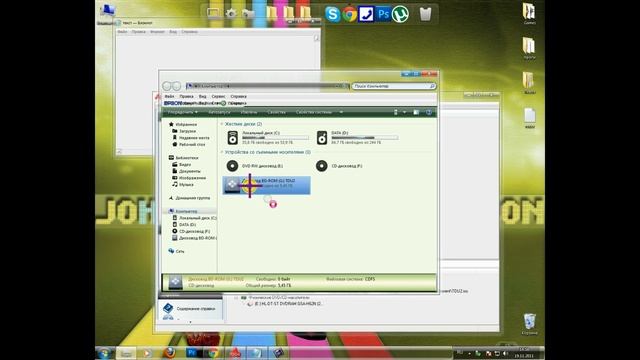Select the CD drive (F:) icon

click(322, 166)
